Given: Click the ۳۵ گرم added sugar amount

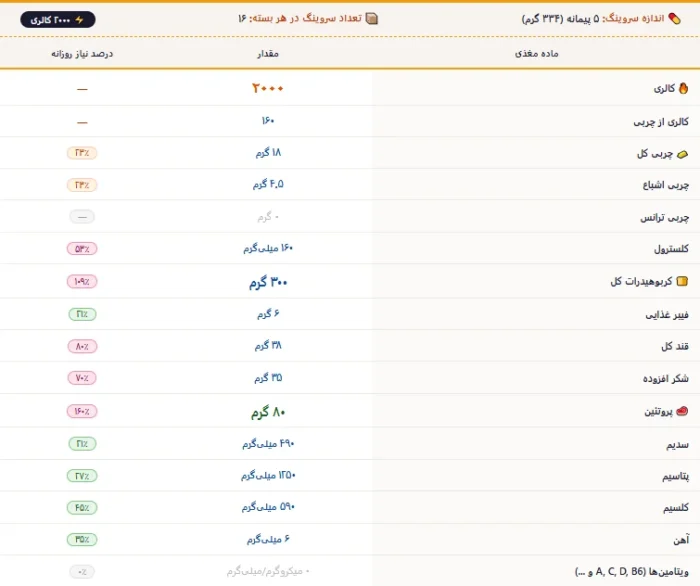Looking at the screenshot, I should [x=268, y=378].
